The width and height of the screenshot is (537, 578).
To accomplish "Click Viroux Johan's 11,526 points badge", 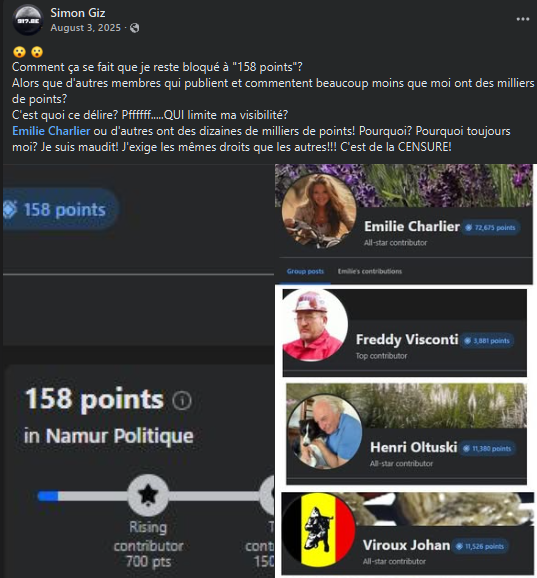I will click(x=481, y=546).
